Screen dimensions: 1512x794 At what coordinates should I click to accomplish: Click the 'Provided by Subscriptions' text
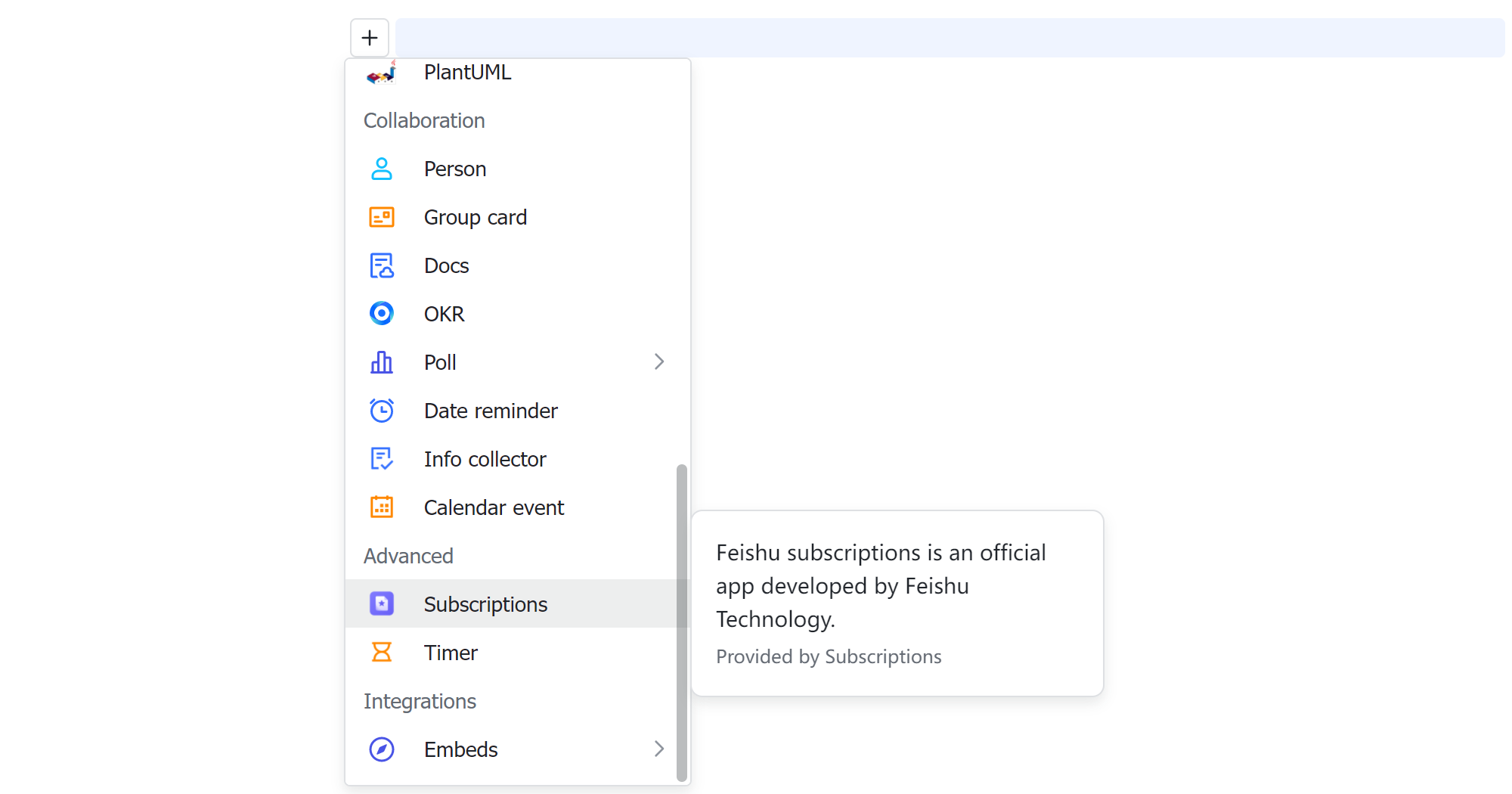pos(829,656)
